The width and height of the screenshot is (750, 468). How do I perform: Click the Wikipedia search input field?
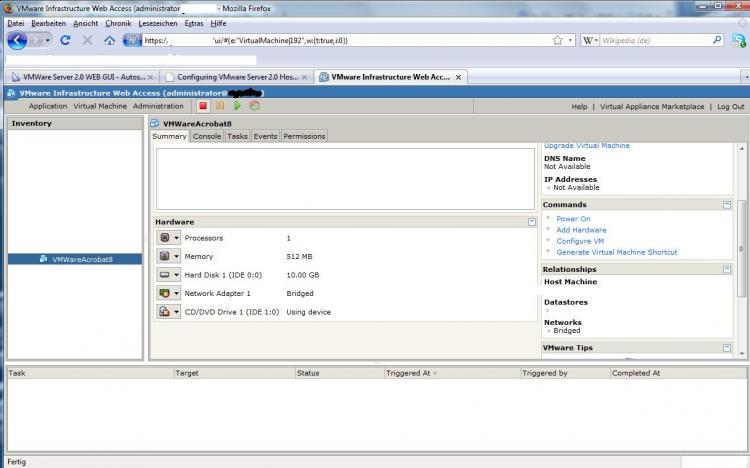point(655,41)
